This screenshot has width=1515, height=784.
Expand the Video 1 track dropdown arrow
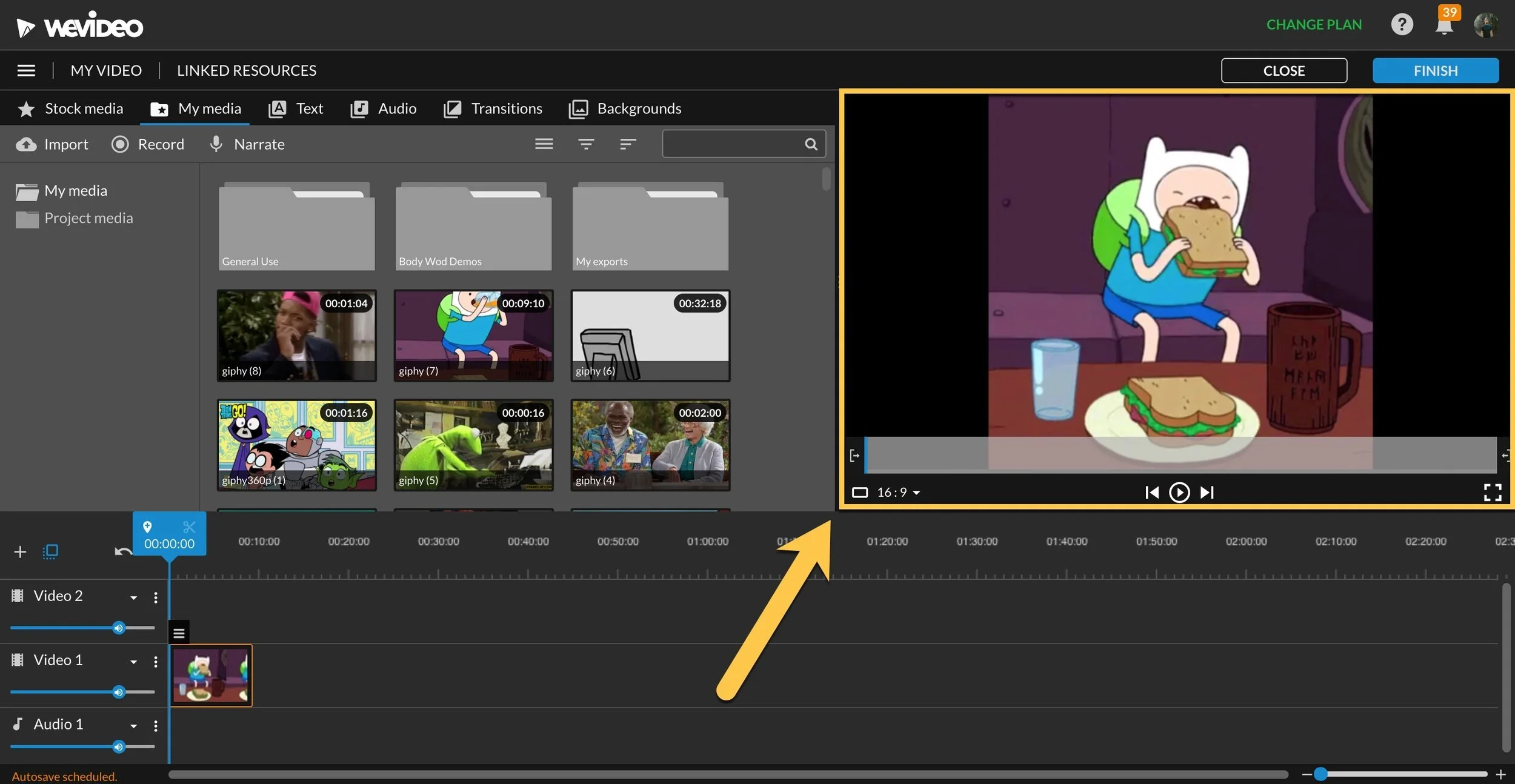point(133,661)
